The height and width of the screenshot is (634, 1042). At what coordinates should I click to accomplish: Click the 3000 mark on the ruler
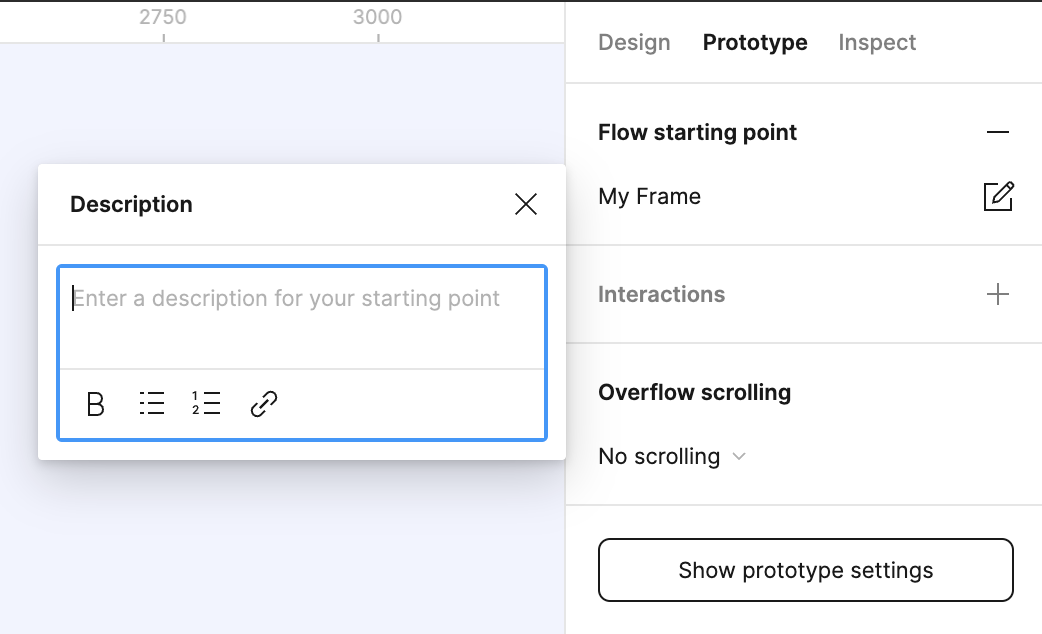pyautogui.click(x=377, y=17)
